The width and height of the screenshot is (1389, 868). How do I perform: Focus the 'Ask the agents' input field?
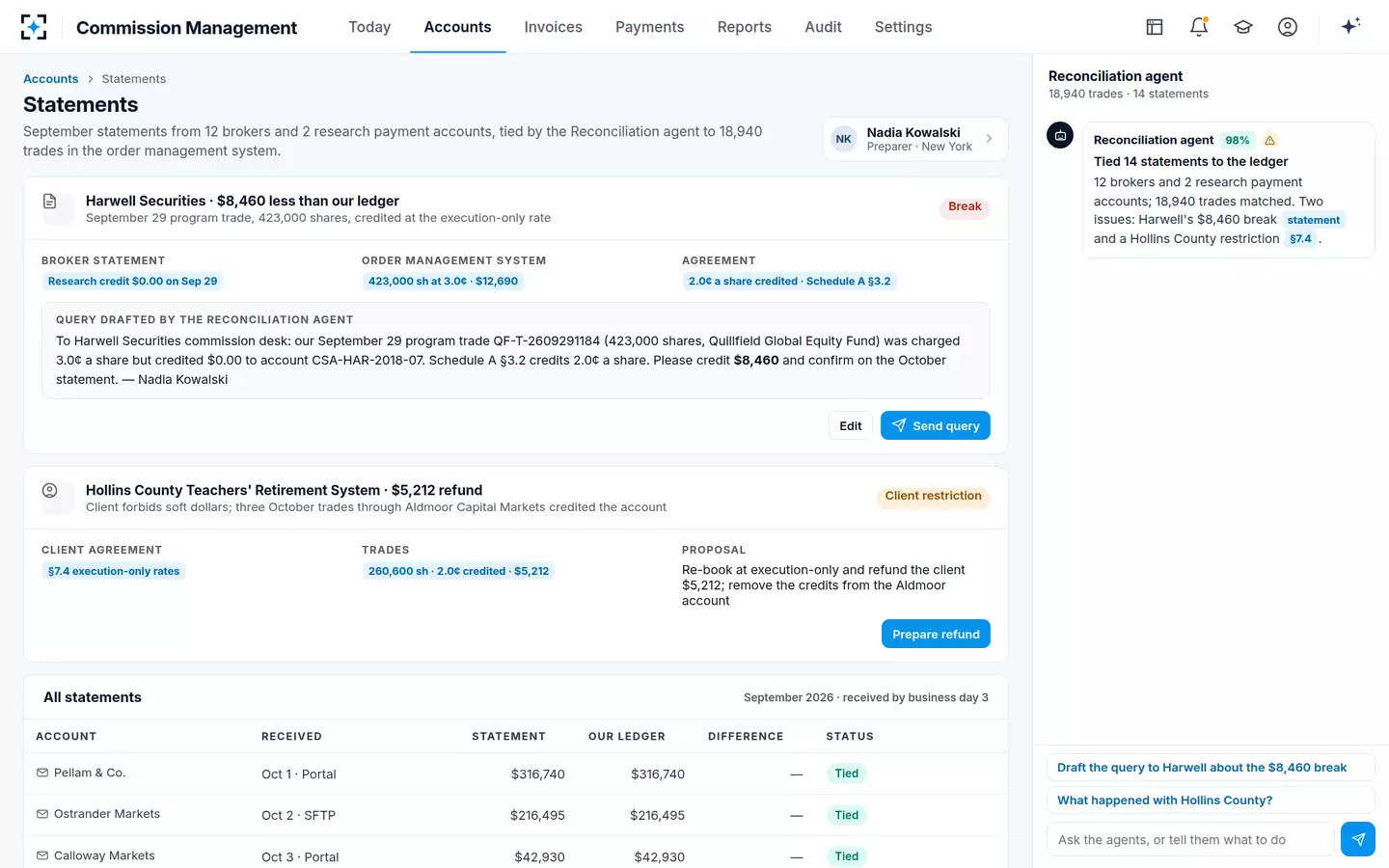click(x=1190, y=839)
